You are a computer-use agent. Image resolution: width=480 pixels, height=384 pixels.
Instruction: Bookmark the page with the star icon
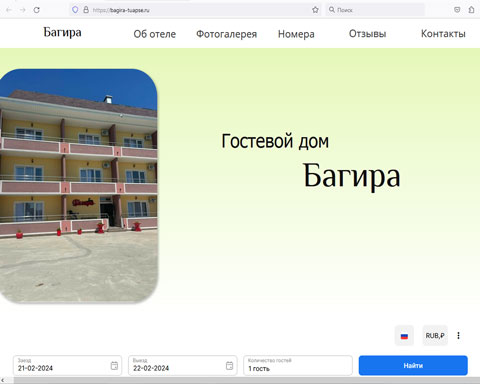(x=315, y=10)
